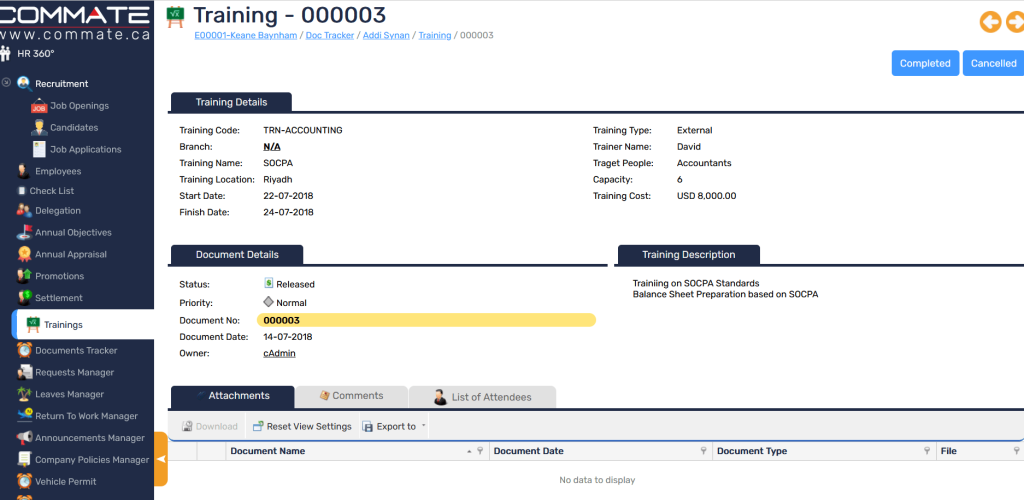Screen dimensions: 1024x500
Task: Click Reset View Settings in toolbar
Action: pyautogui.click(x=301, y=427)
